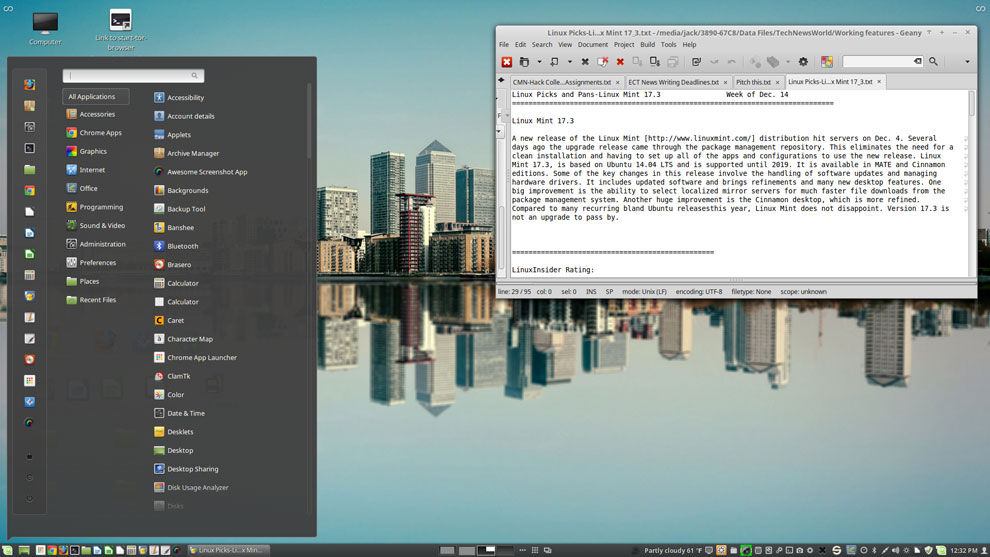Expand the build dropdown arrow in Geany toolbar
Image resolution: width=990 pixels, height=557 pixels.
pos(788,62)
